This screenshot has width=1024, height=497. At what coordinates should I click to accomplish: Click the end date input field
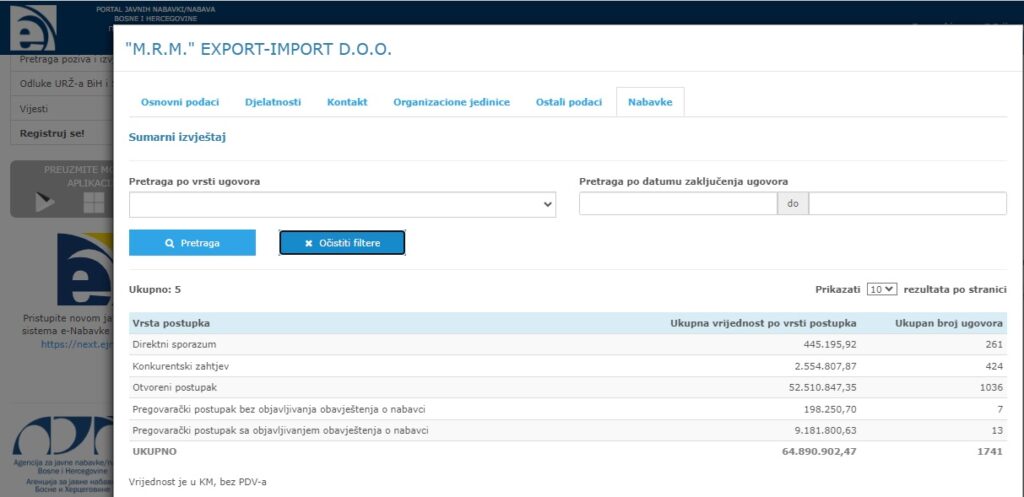[907, 204]
